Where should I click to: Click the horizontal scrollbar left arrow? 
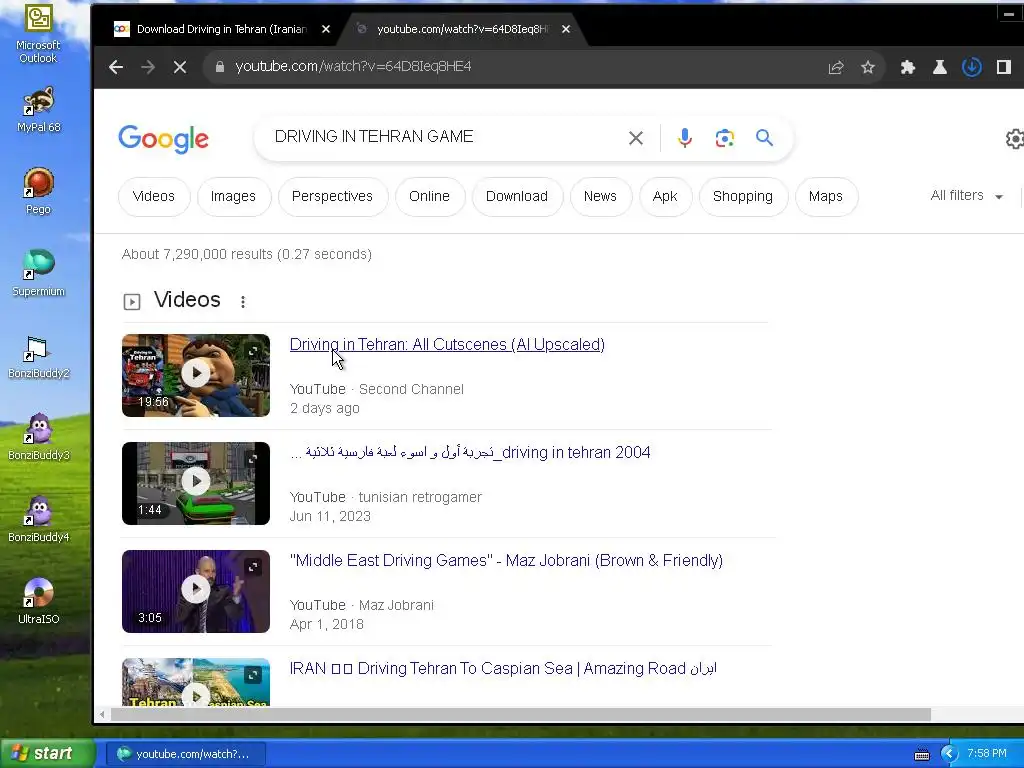102,714
